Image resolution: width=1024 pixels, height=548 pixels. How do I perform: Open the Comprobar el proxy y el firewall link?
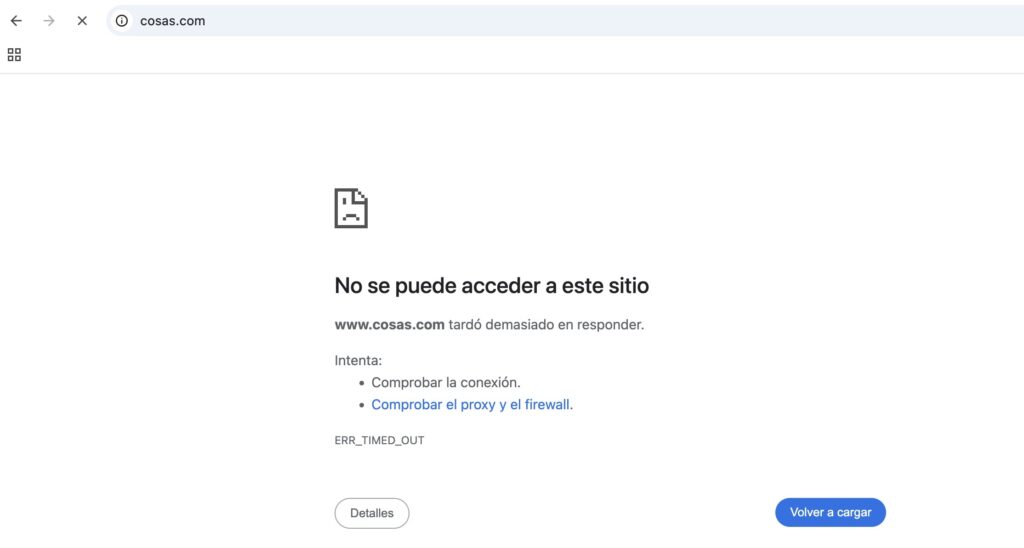tap(472, 405)
